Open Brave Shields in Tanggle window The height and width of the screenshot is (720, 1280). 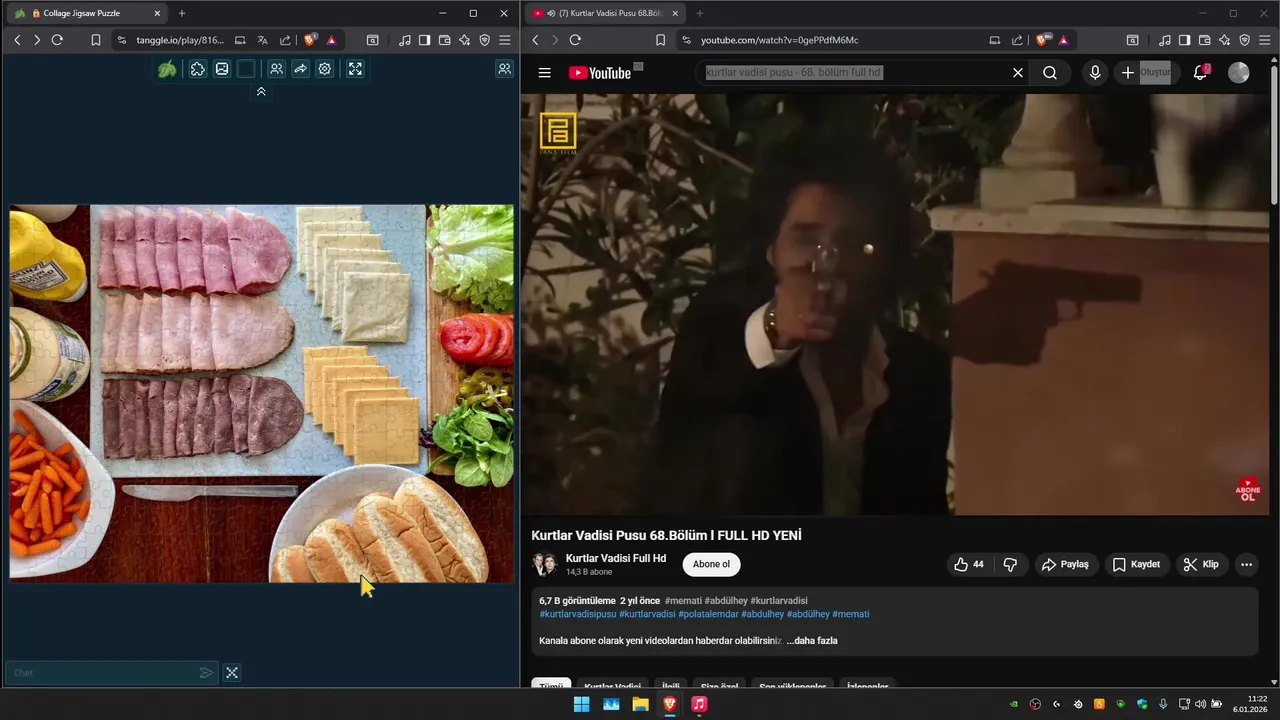click(x=310, y=40)
